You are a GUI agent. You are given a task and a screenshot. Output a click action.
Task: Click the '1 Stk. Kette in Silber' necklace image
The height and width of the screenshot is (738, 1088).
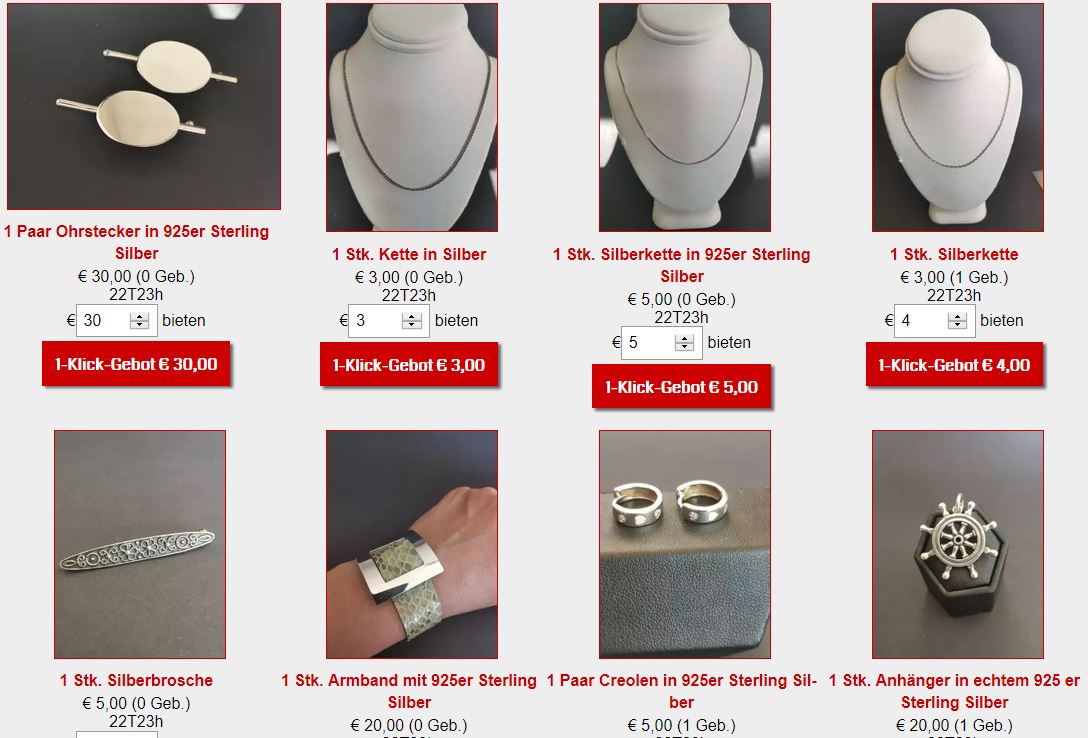pos(412,117)
